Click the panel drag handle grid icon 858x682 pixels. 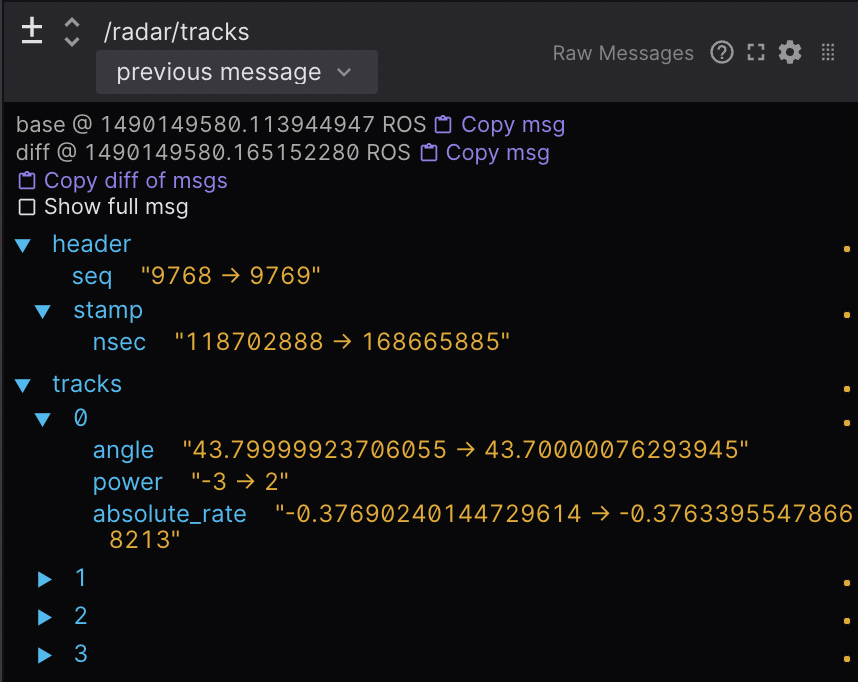[828, 53]
